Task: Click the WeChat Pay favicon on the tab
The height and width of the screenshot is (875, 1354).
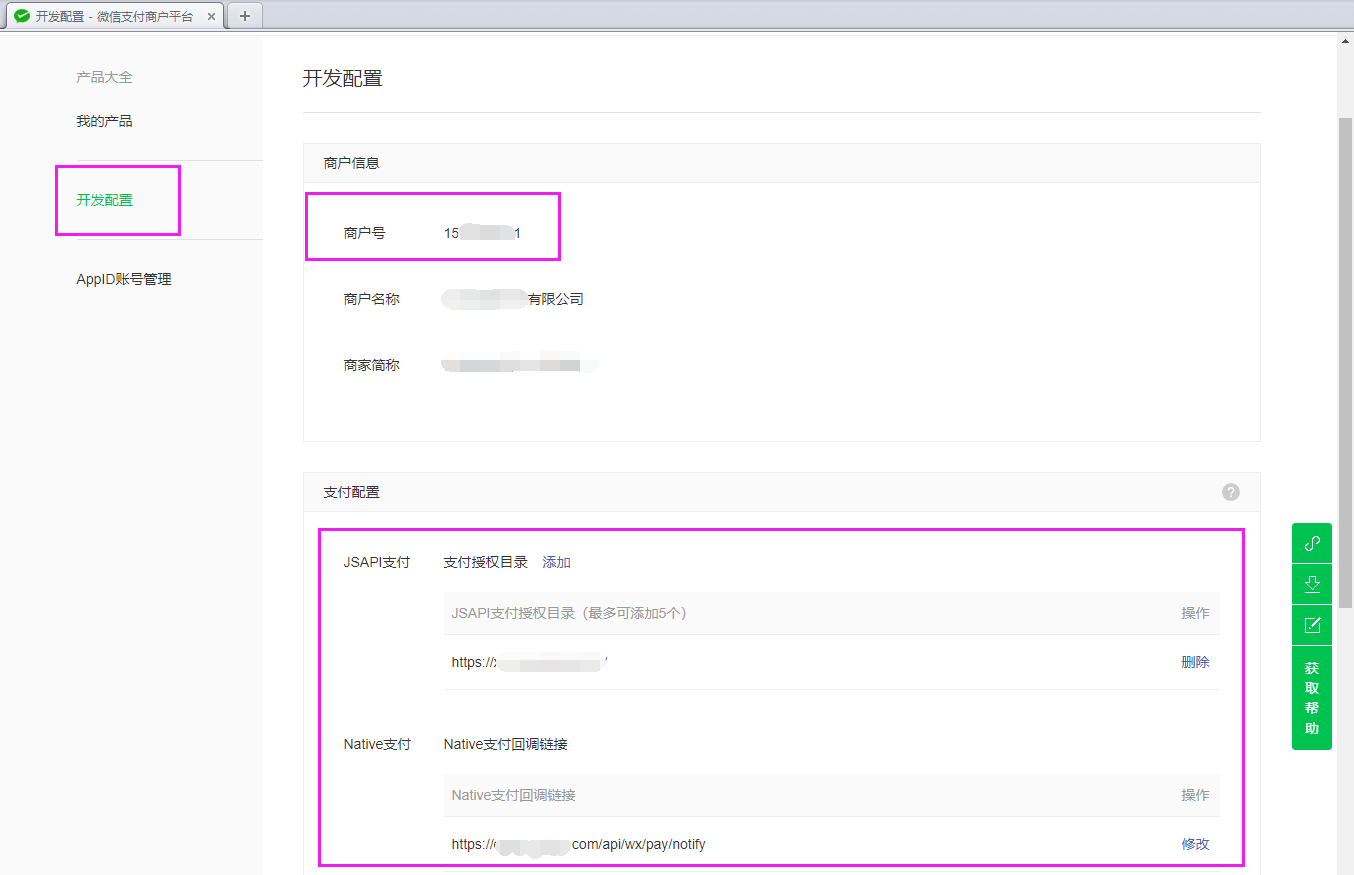Action: (x=22, y=16)
